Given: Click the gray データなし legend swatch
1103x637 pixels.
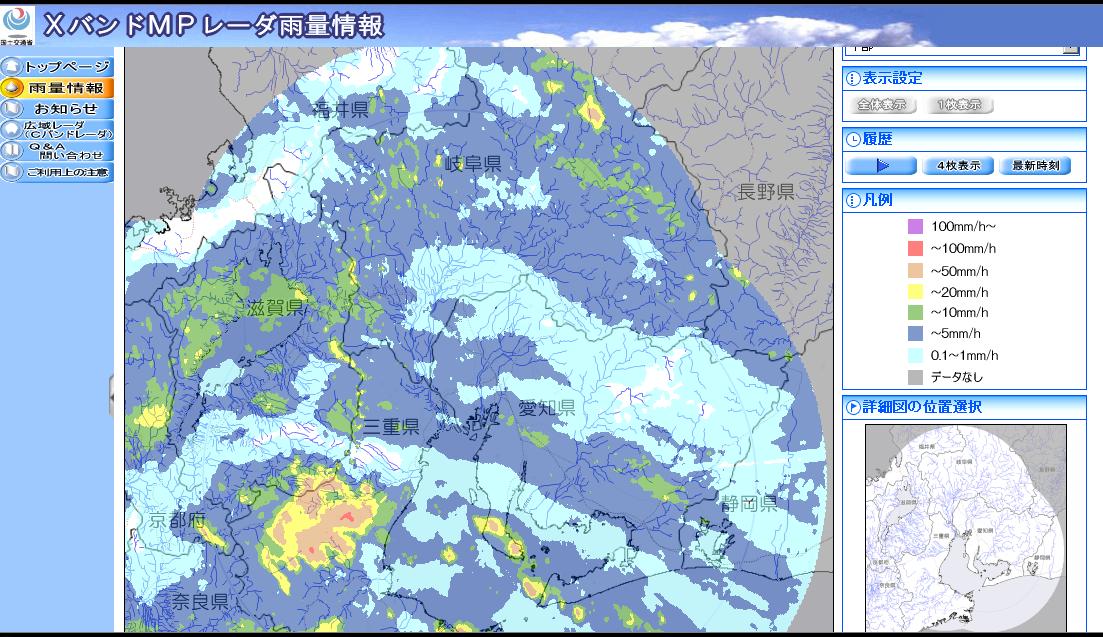Looking at the screenshot, I should [x=915, y=377].
